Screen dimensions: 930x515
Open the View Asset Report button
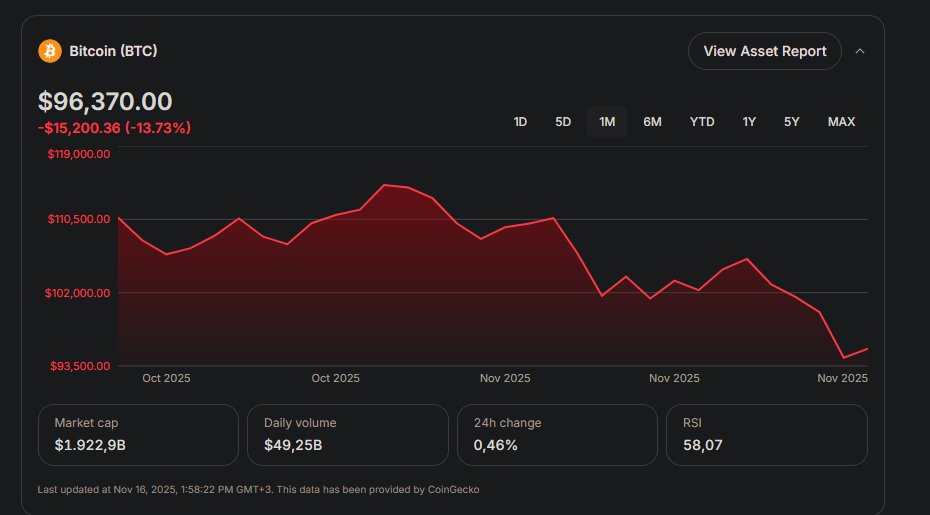[765, 51]
